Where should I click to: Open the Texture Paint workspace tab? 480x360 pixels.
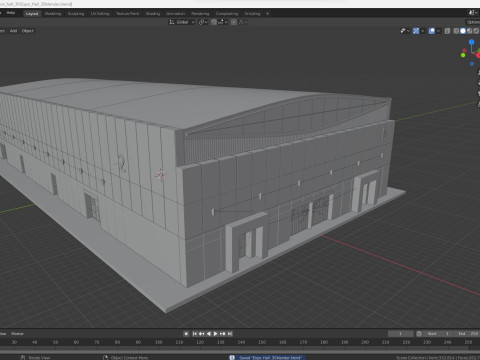127,14
